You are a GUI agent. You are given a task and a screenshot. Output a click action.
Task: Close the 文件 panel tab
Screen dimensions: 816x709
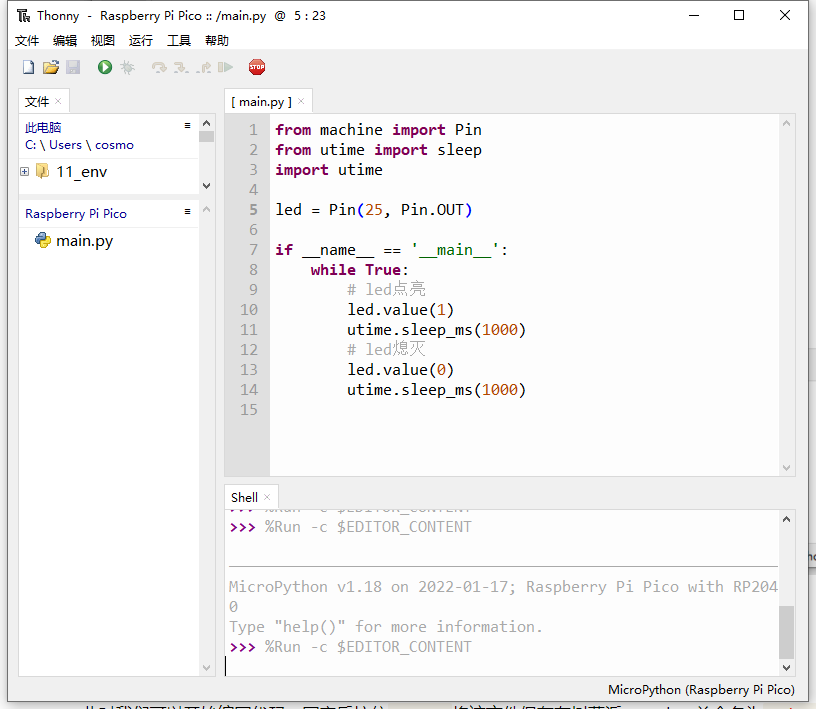[x=58, y=101]
